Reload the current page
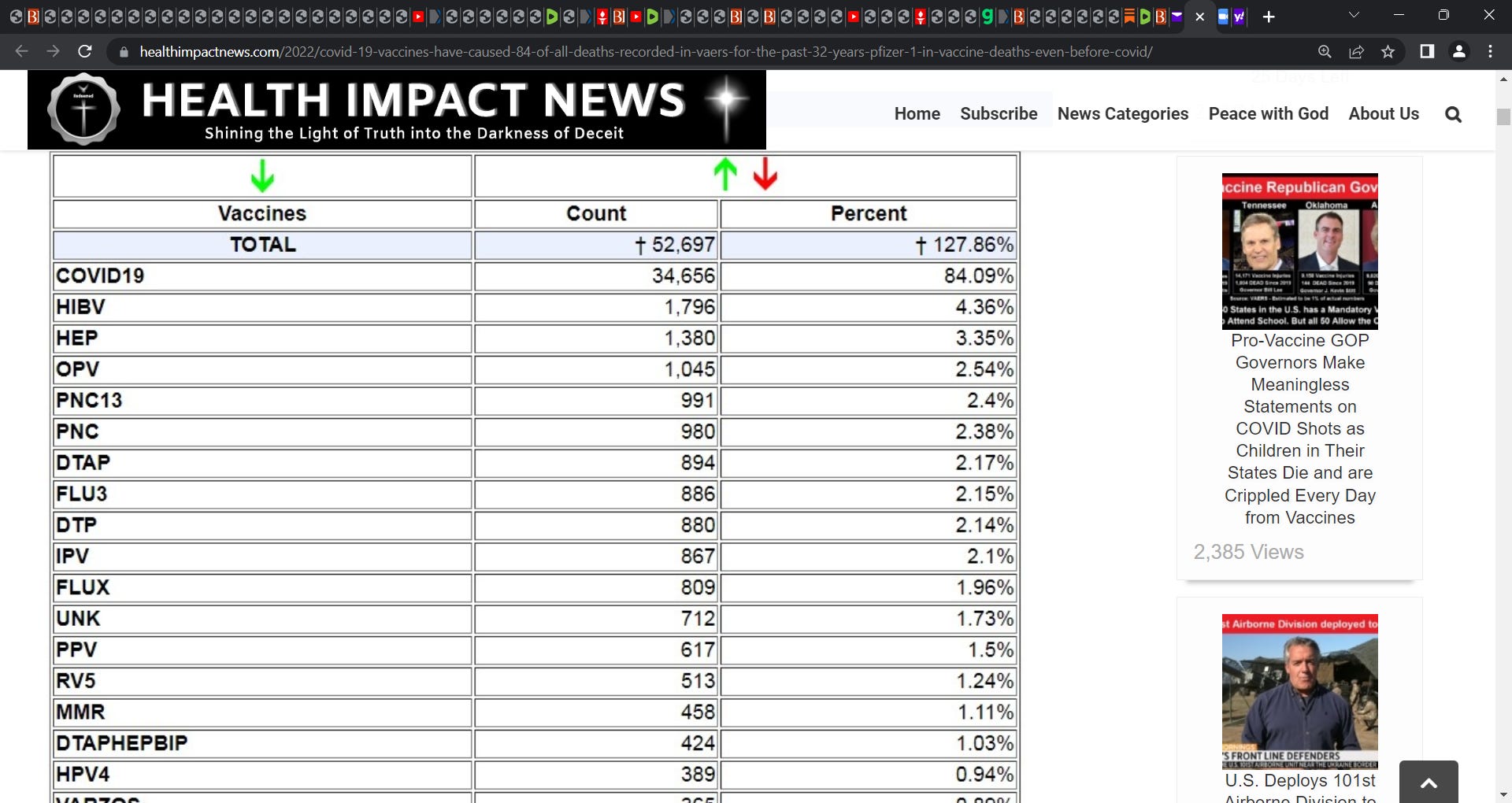1512x803 pixels. pos(85,52)
